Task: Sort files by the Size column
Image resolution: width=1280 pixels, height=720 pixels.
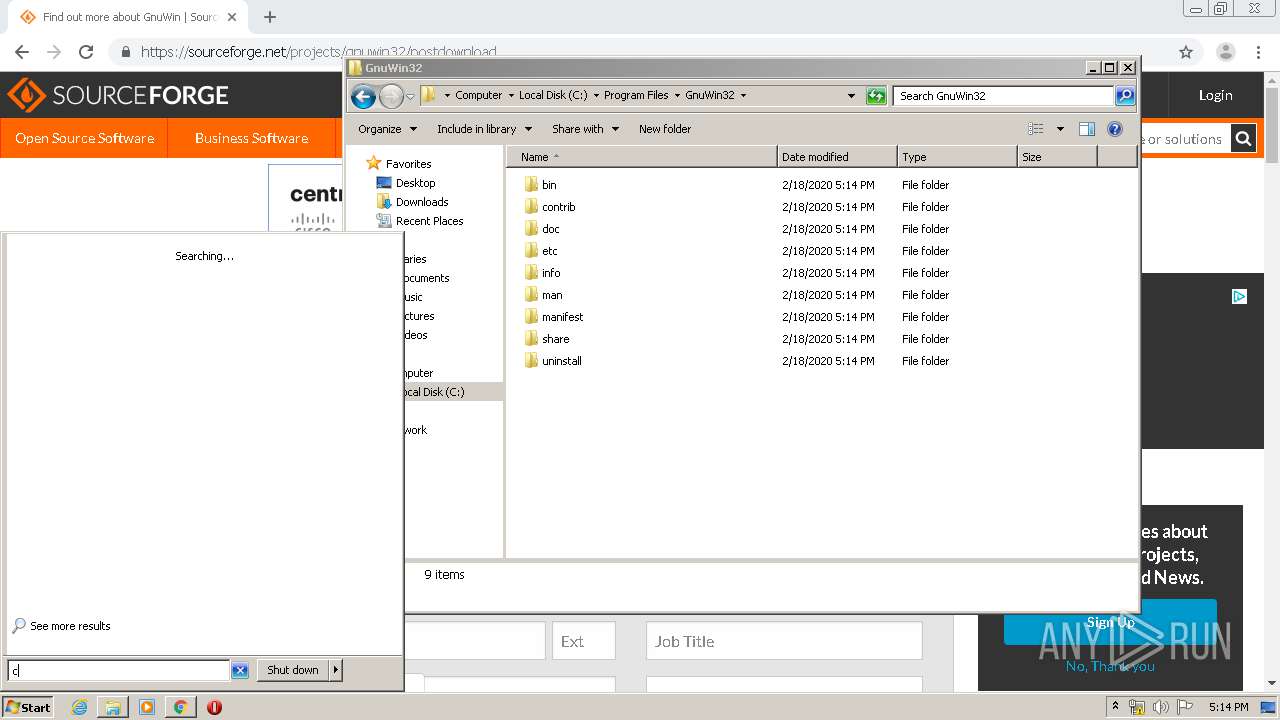Action: 1057,157
